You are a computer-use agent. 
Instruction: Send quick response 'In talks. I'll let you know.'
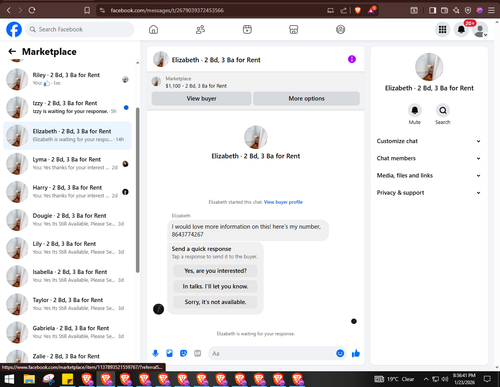[x=215, y=286]
